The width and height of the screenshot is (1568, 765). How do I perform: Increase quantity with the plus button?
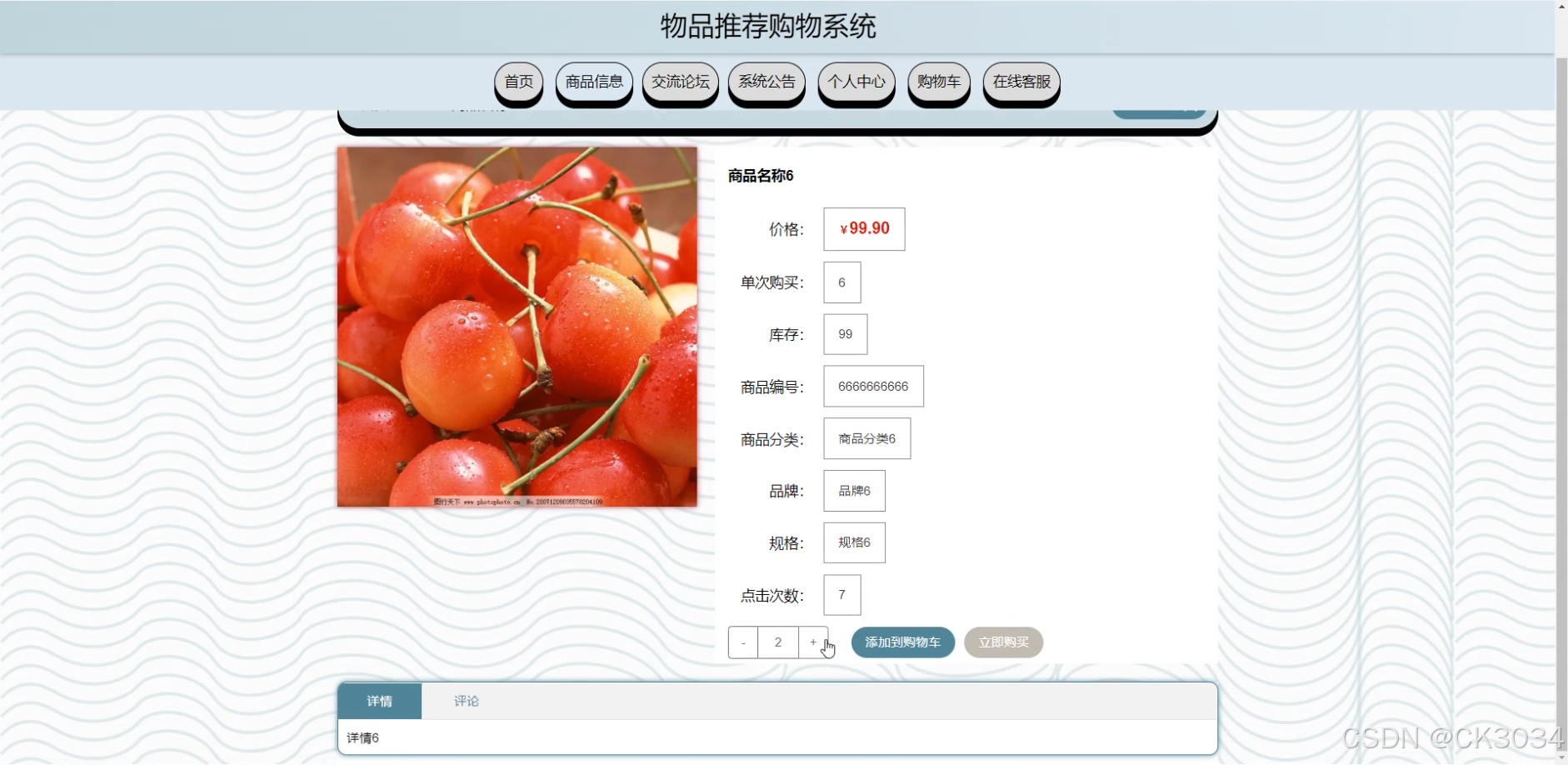point(813,642)
